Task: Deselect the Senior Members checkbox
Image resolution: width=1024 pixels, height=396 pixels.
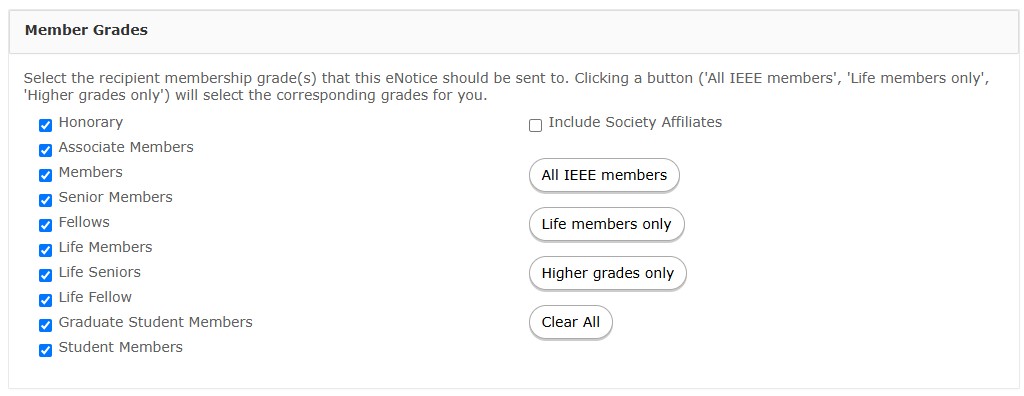Action: click(45, 200)
